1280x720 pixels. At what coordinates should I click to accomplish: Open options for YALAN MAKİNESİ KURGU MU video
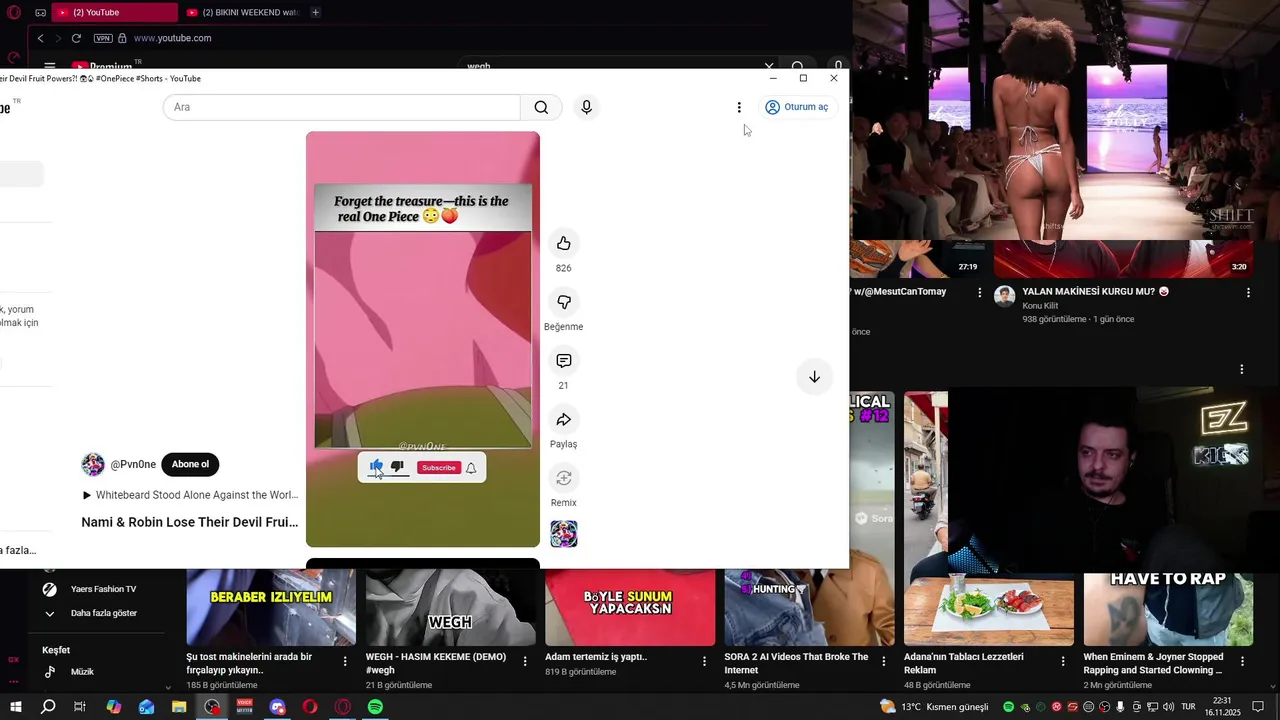point(1248,292)
